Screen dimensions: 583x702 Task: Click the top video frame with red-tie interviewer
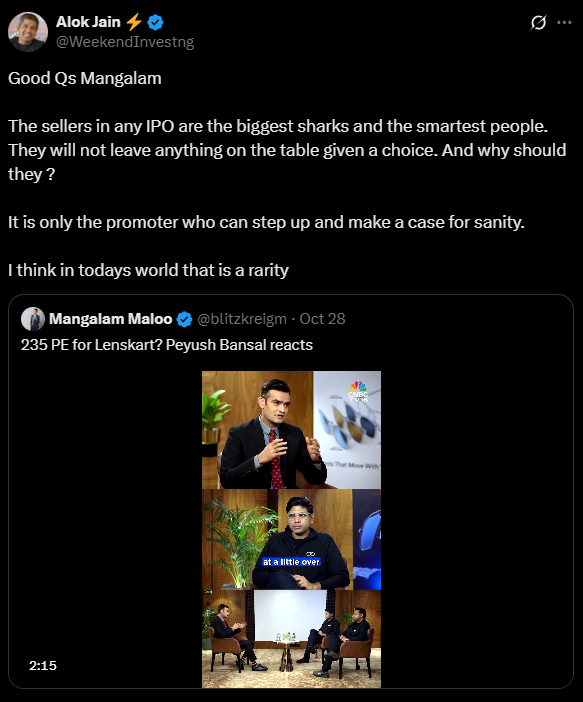point(291,430)
